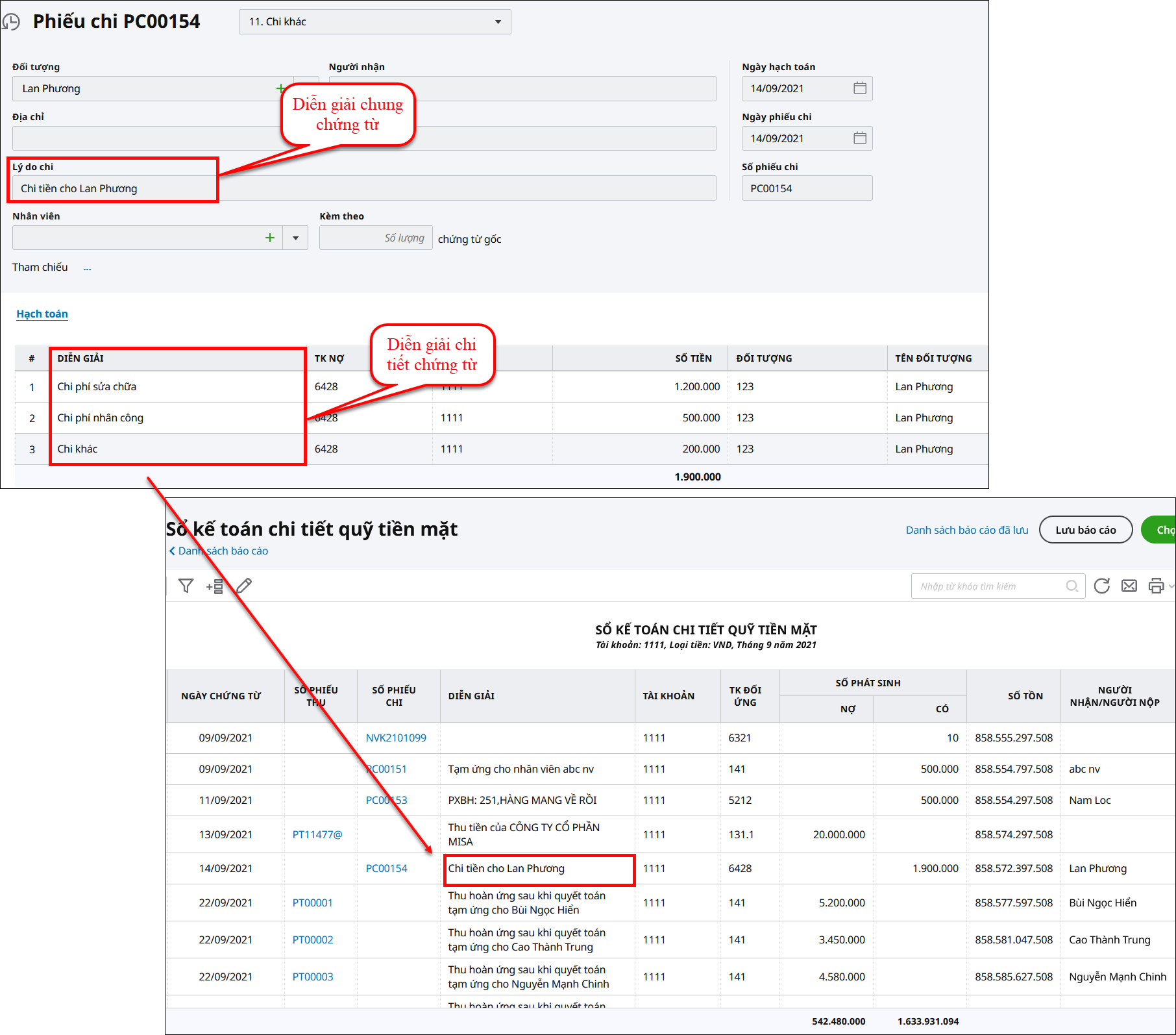
Task: Open Danh sách báo cáo đã lưu link
Action: click(966, 530)
